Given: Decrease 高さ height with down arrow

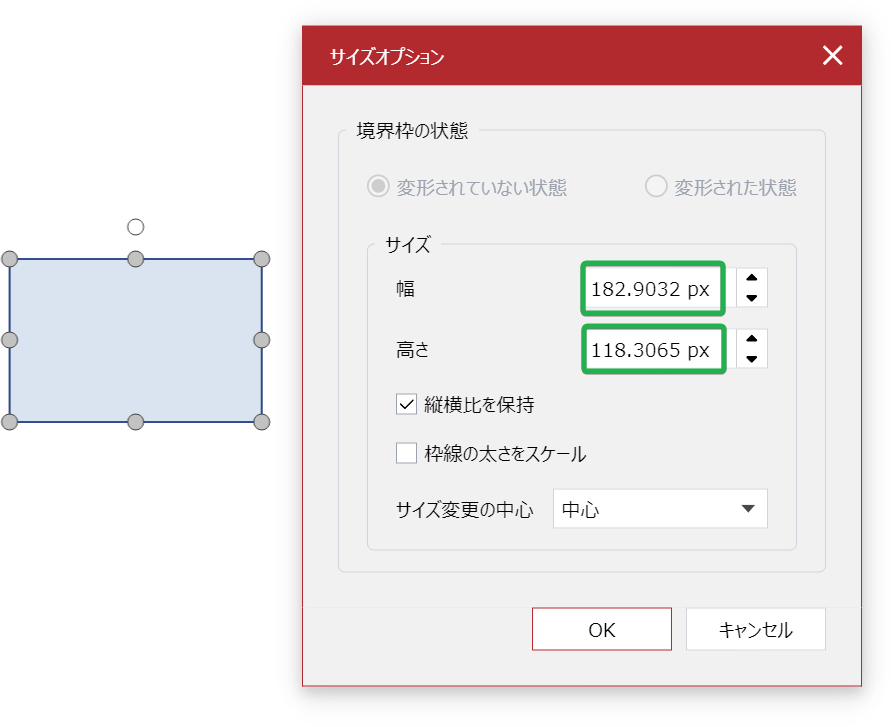Looking at the screenshot, I should [752, 359].
